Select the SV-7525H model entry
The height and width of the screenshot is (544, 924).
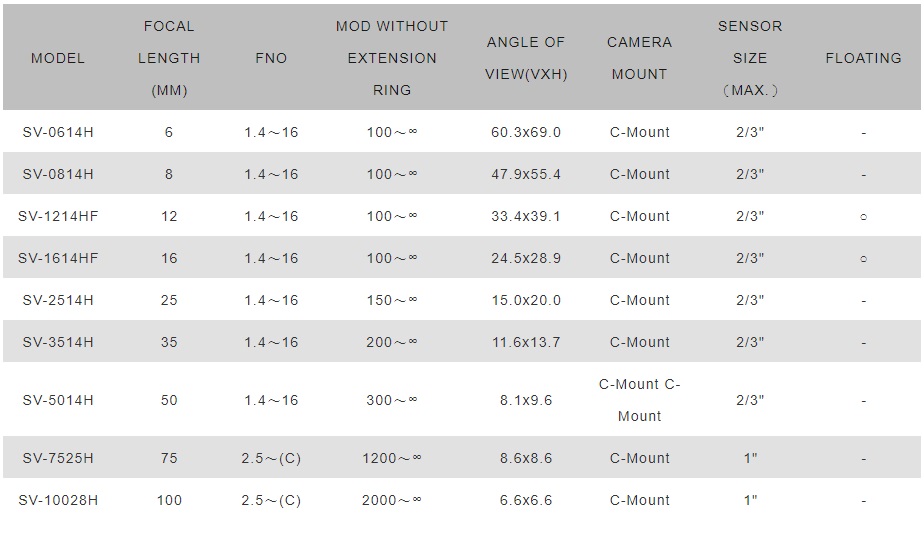point(58,458)
